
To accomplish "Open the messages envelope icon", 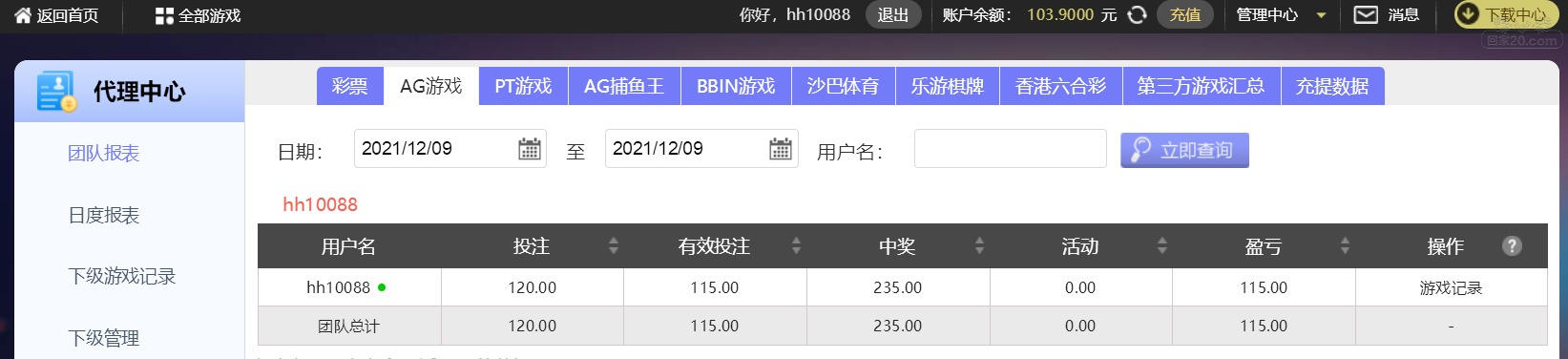I will 1366,15.
